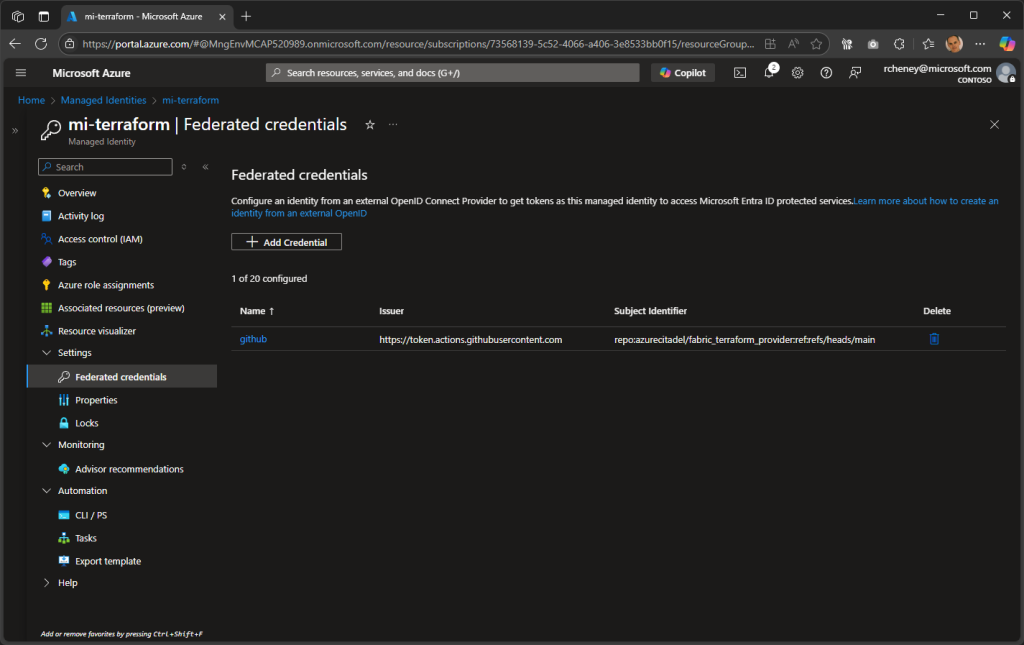Click the Add Credential button

coord(288,241)
